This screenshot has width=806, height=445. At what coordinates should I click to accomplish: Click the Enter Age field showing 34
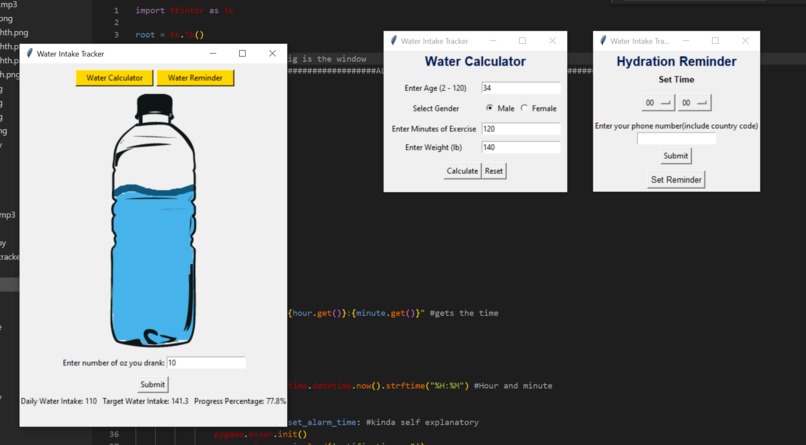pos(521,88)
